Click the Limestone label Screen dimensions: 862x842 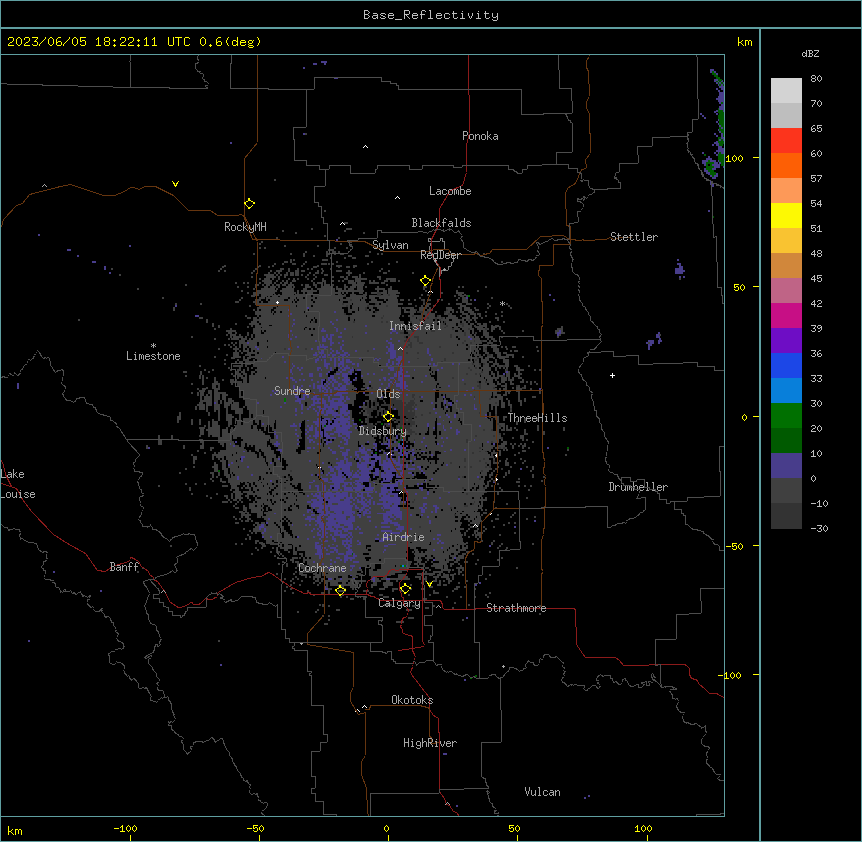click(x=153, y=356)
